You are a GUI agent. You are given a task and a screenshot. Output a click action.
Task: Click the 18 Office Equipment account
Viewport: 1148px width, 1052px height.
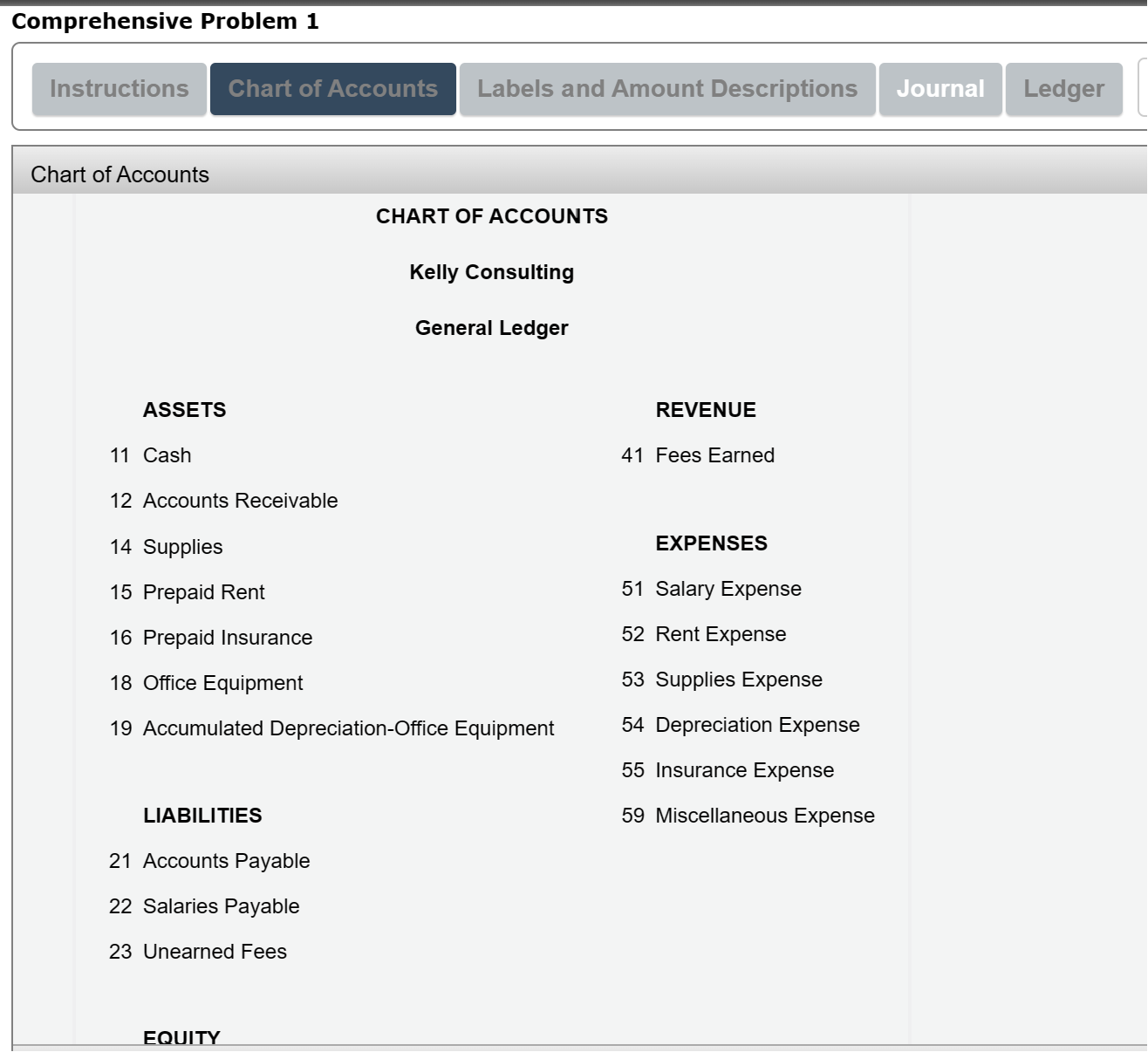[x=206, y=683]
